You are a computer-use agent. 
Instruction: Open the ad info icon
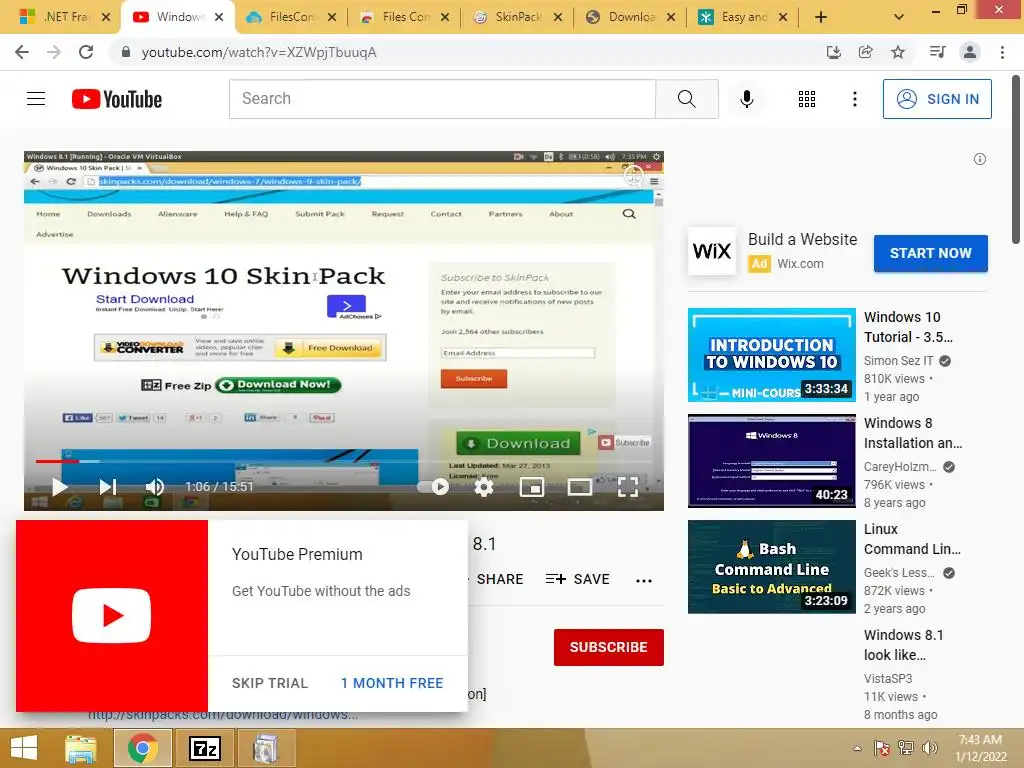point(980,159)
